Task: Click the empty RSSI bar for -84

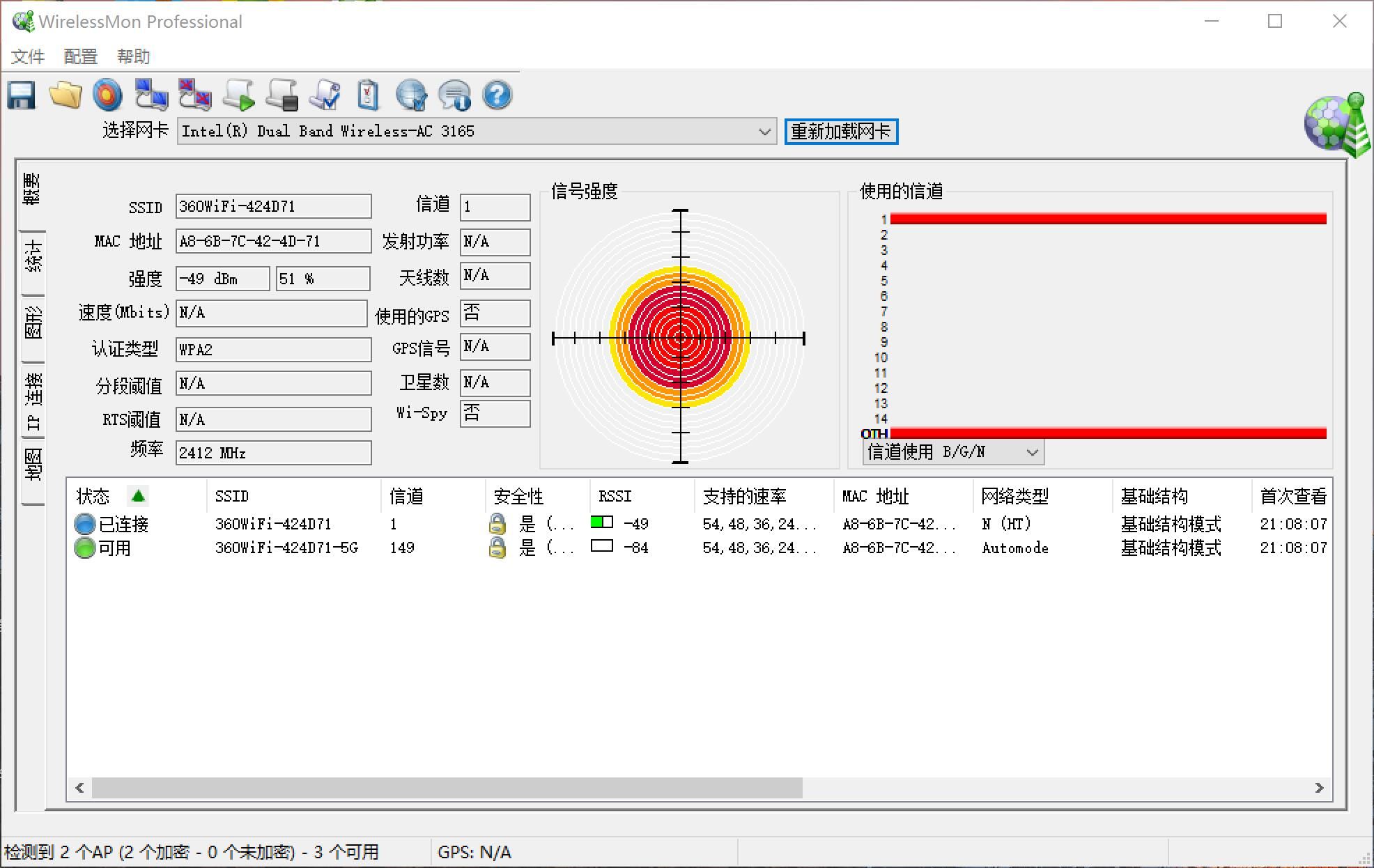Action: pyautogui.click(x=601, y=546)
